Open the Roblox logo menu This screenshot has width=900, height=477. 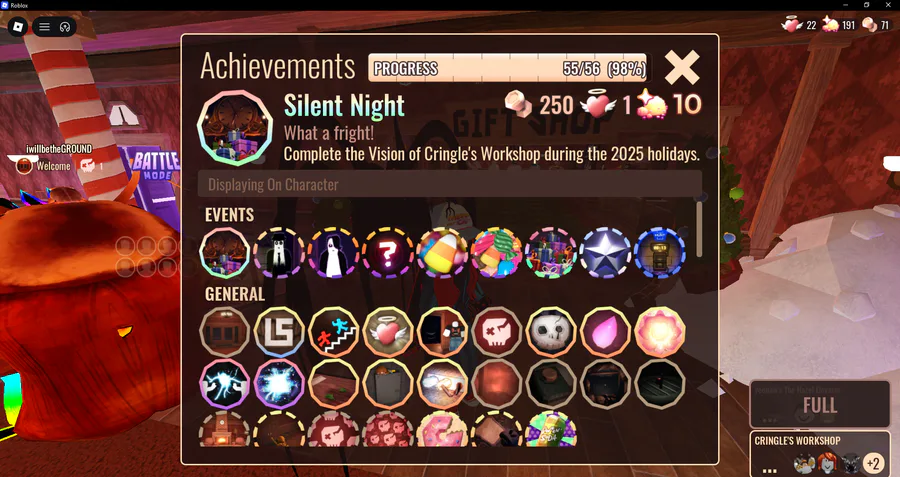[x=18, y=26]
